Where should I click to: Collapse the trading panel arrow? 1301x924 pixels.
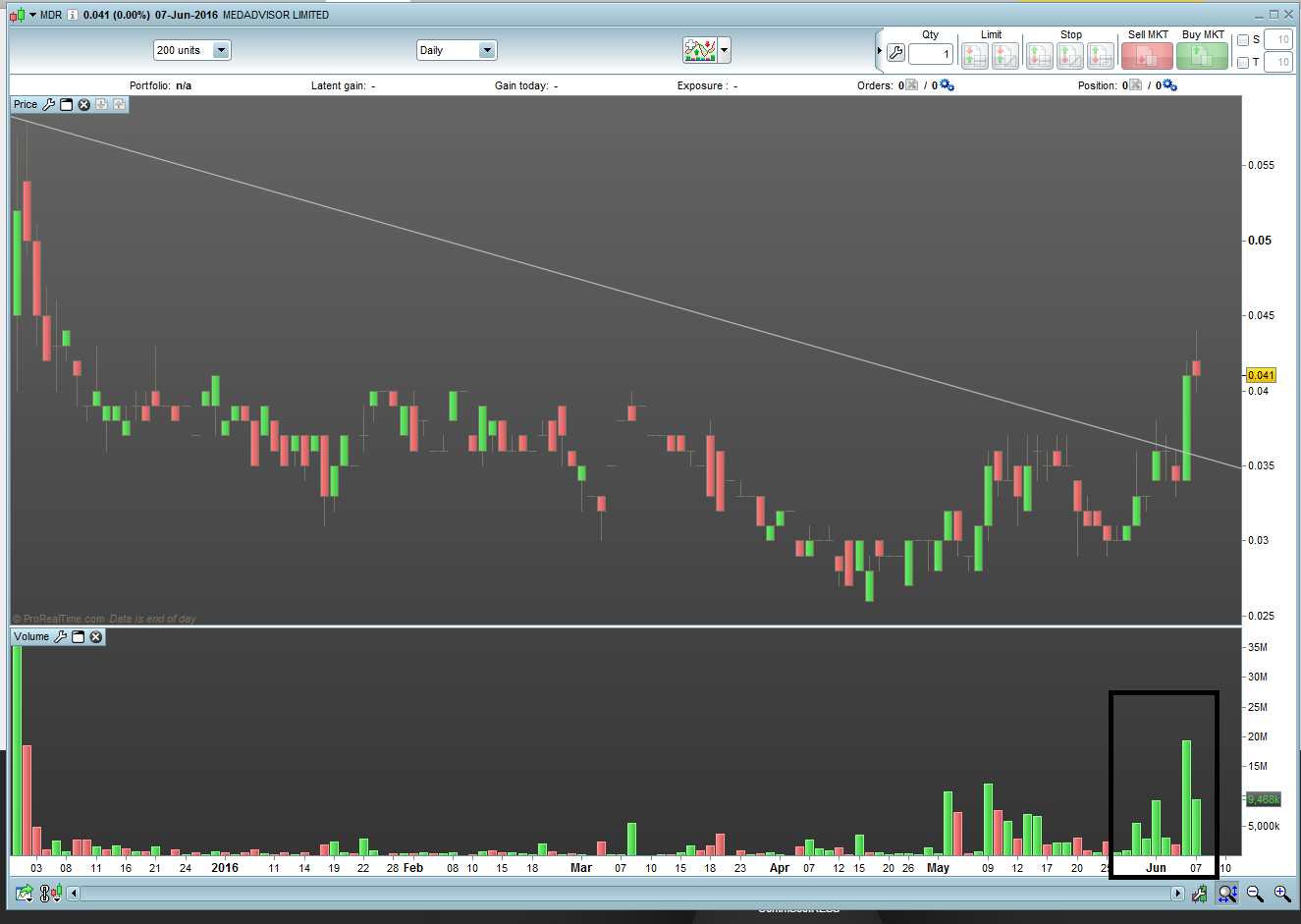pos(879,50)
